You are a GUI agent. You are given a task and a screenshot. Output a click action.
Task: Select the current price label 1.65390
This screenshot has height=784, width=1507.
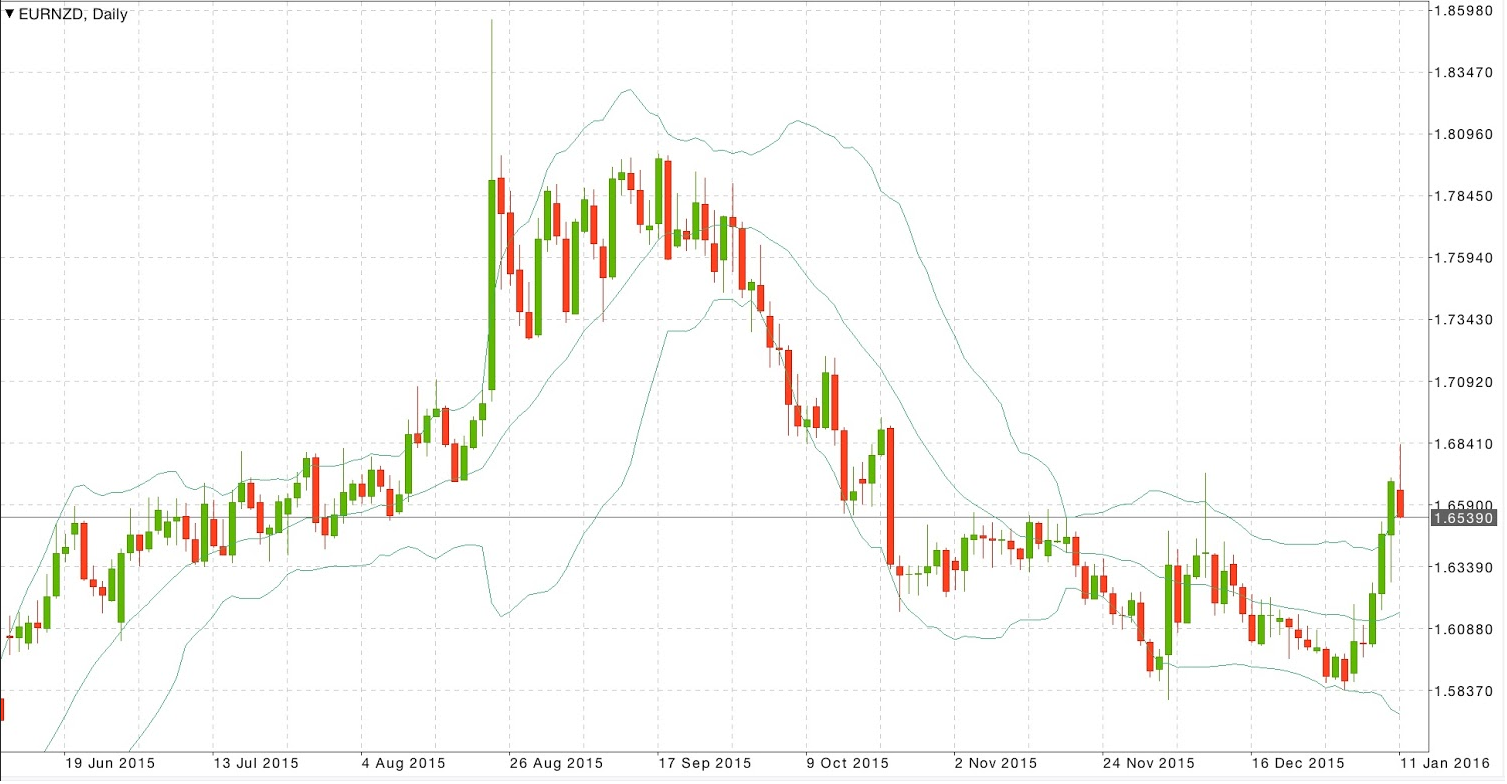click(1465, 518)
